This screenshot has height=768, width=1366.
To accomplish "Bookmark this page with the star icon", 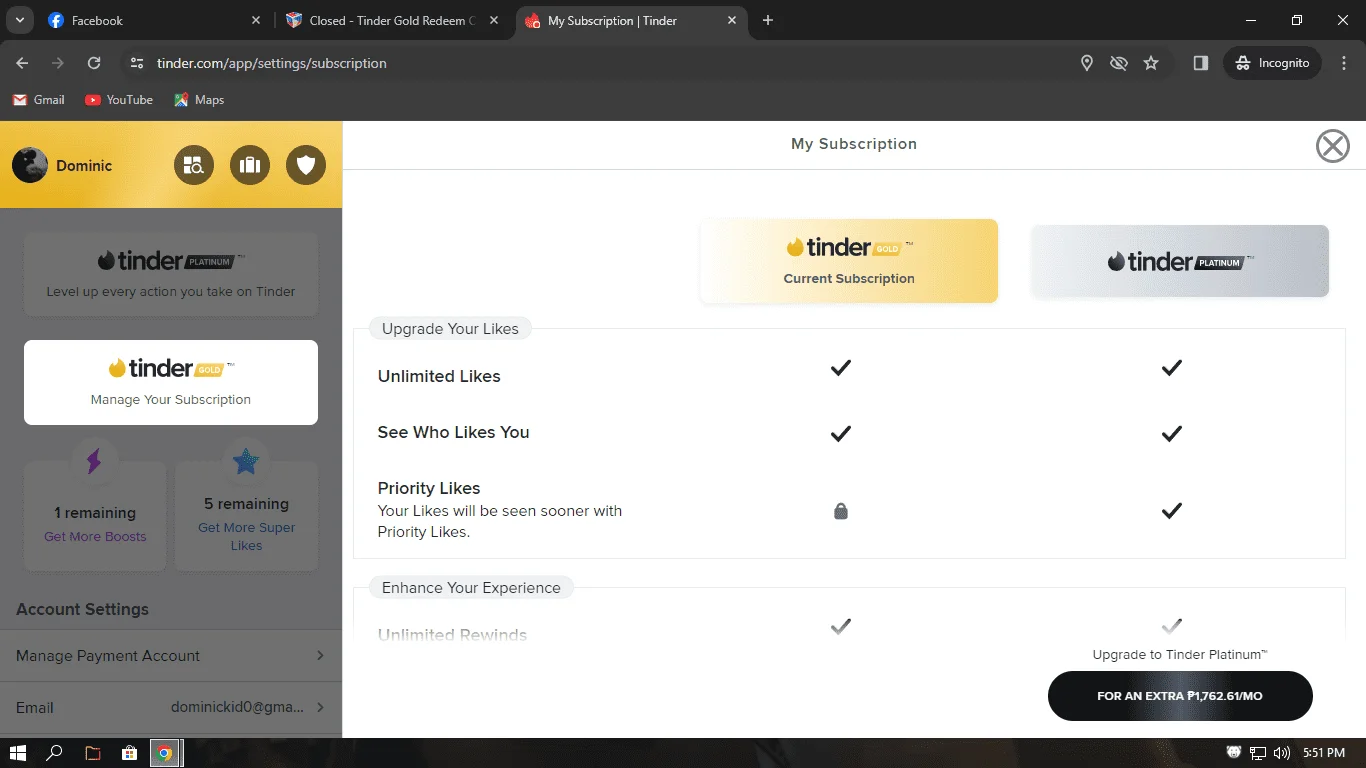I will [1151, 63].
